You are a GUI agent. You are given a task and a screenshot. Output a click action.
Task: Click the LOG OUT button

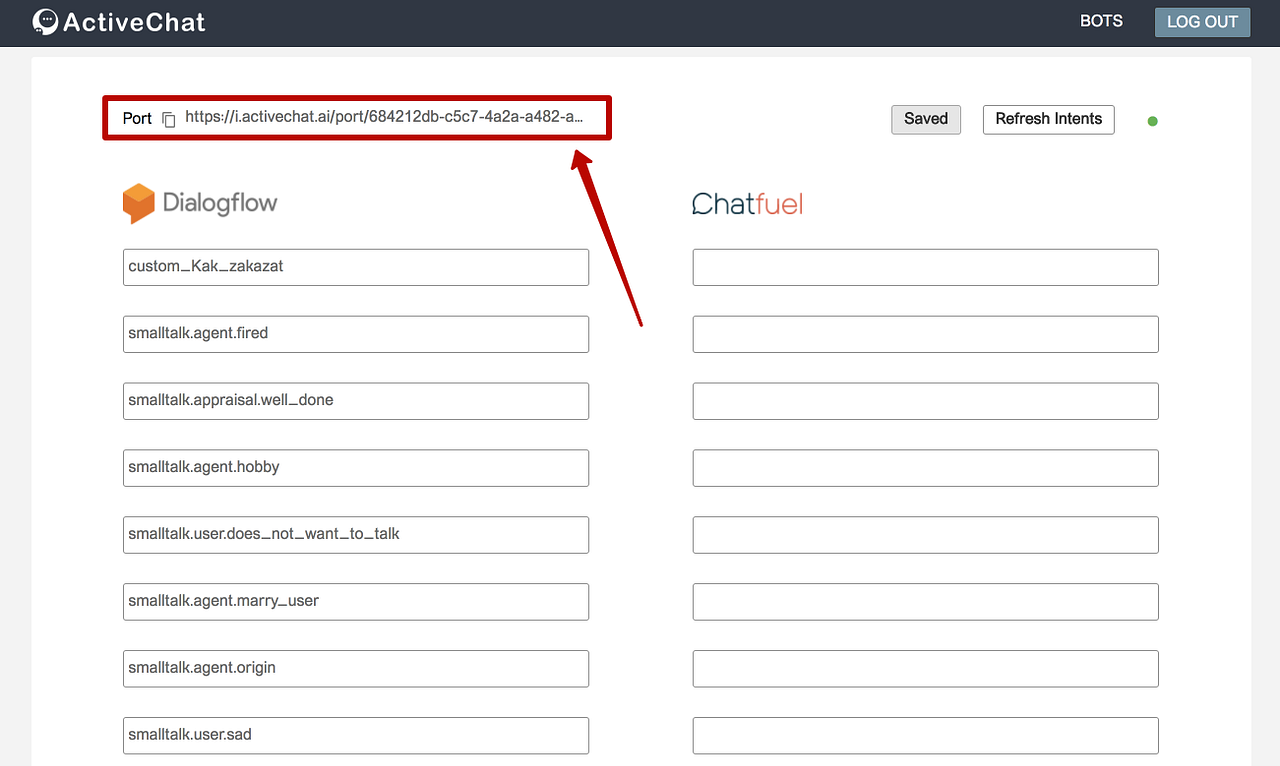pyautogui.click(x=1202, y=21)
